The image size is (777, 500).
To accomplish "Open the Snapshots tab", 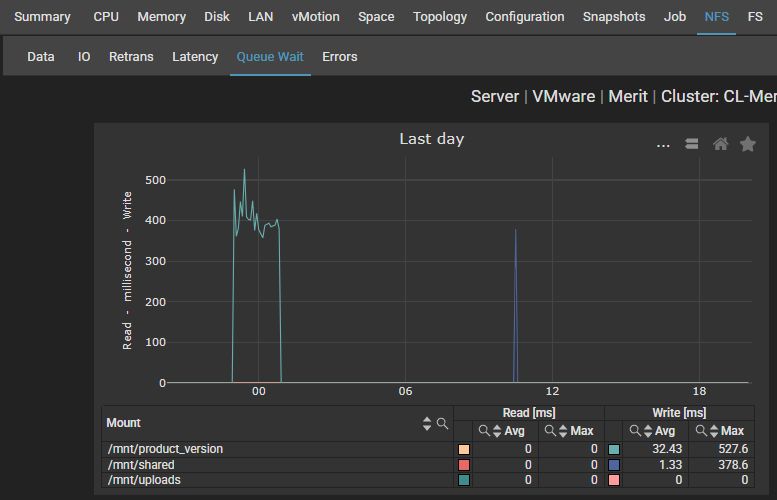I will [x=615, y=17].
